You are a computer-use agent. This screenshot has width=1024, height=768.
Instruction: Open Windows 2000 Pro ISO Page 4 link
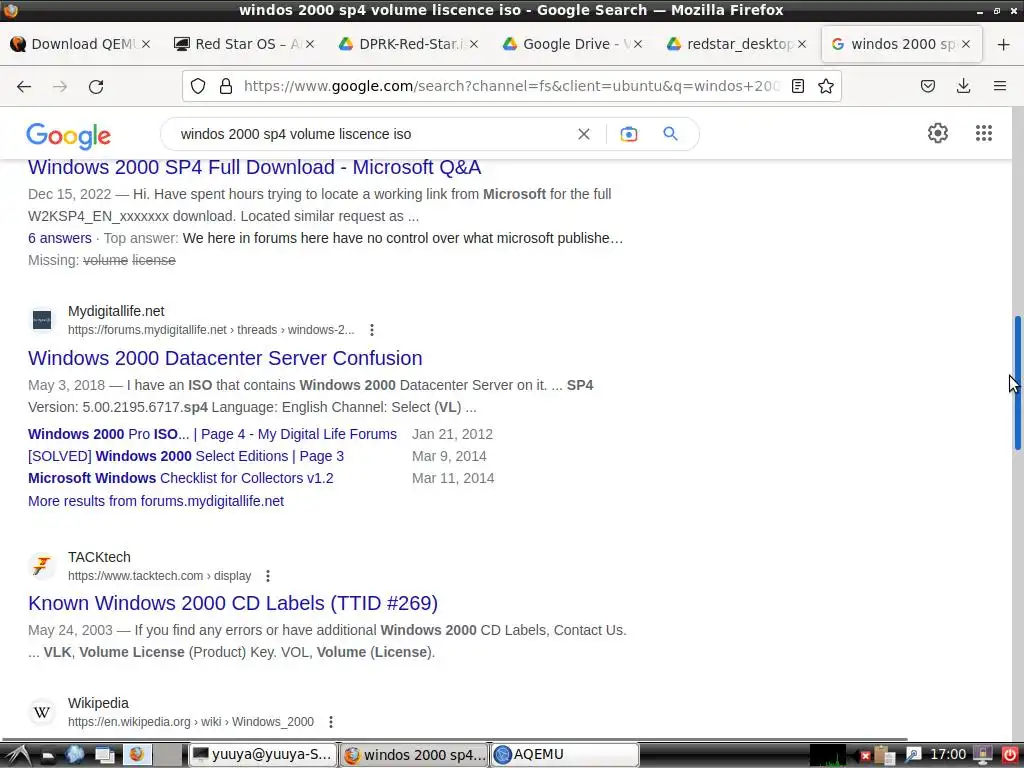tap(212, 434)
